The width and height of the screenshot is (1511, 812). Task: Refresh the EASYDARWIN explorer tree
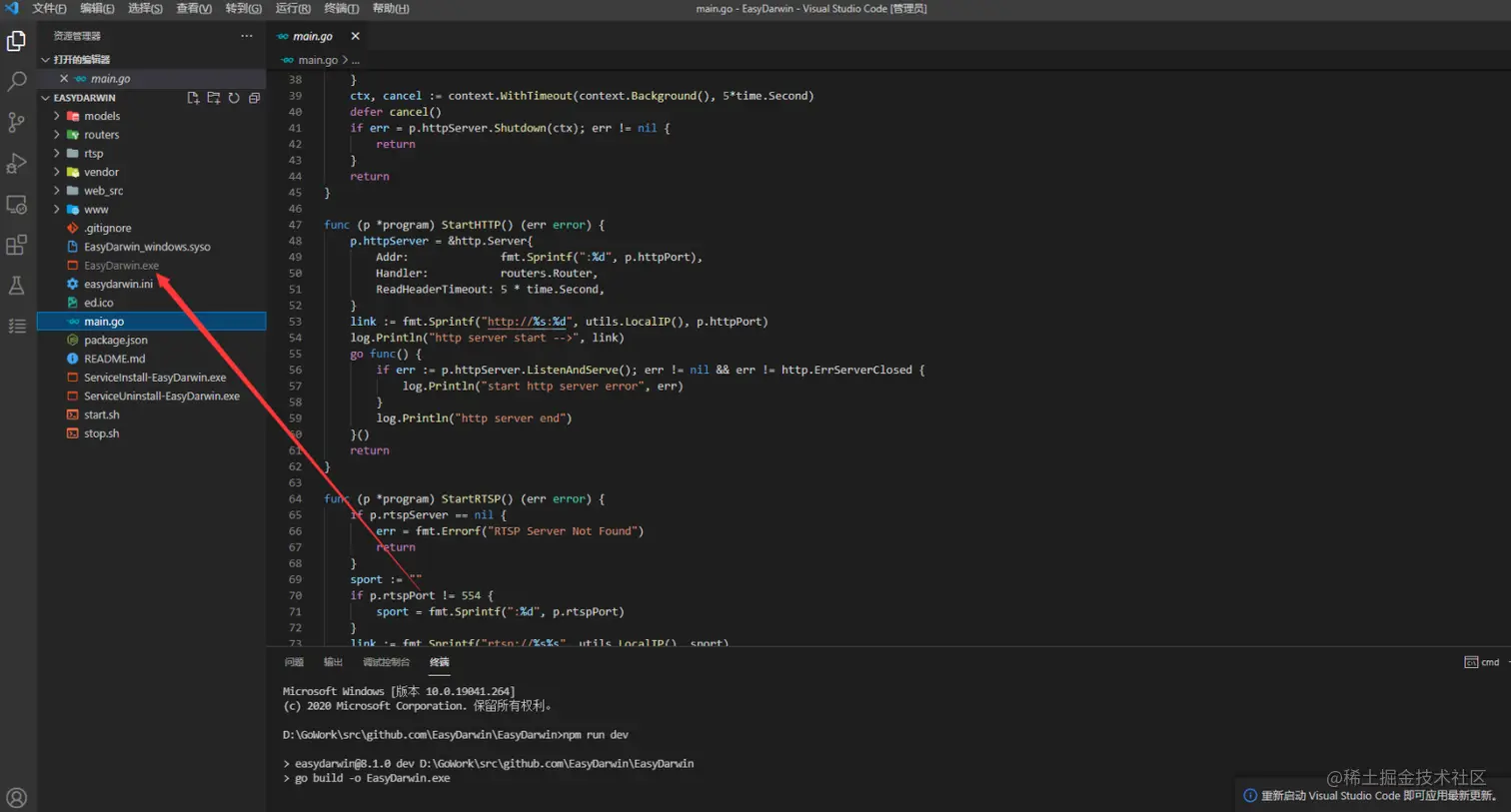click(234, 98)
